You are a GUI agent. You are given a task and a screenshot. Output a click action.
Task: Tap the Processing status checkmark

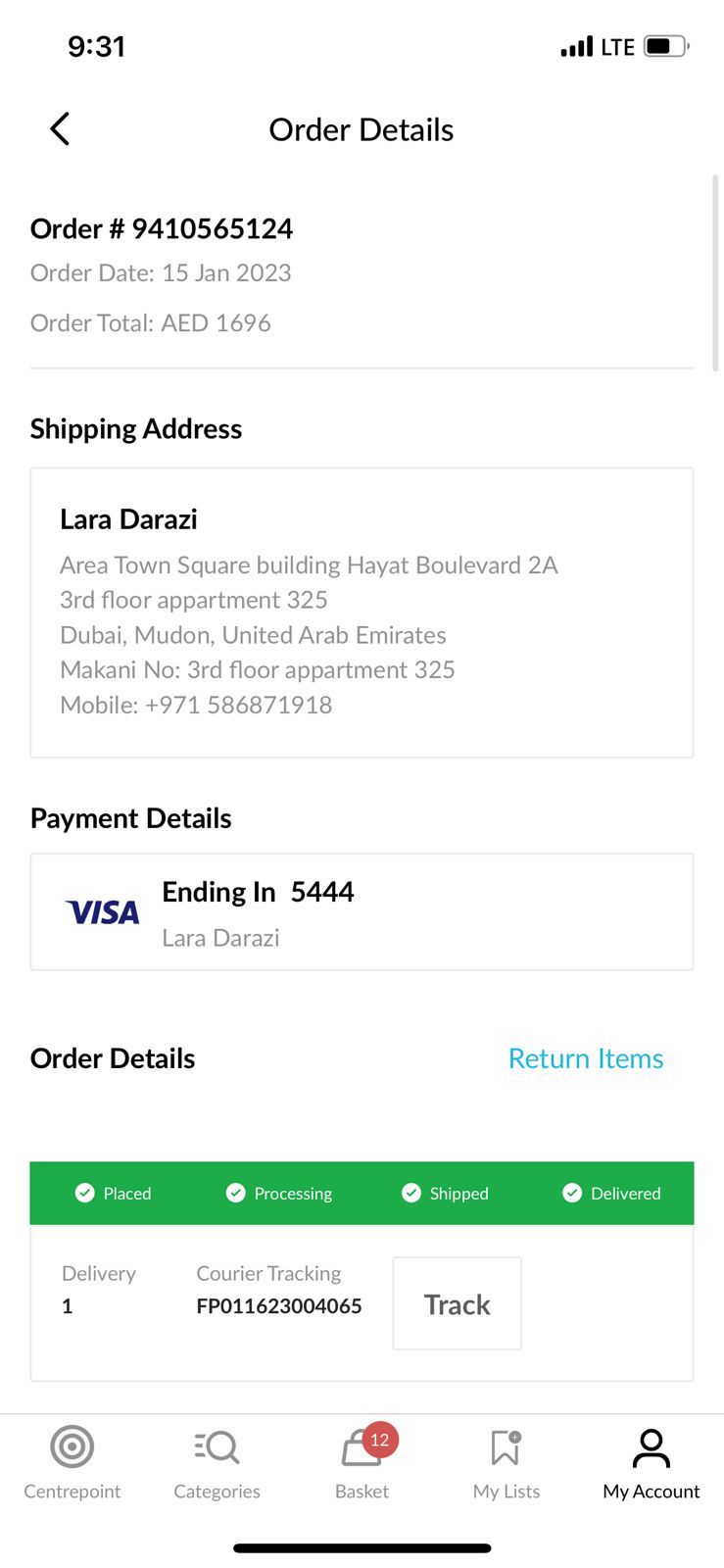tap(235, 1193)
